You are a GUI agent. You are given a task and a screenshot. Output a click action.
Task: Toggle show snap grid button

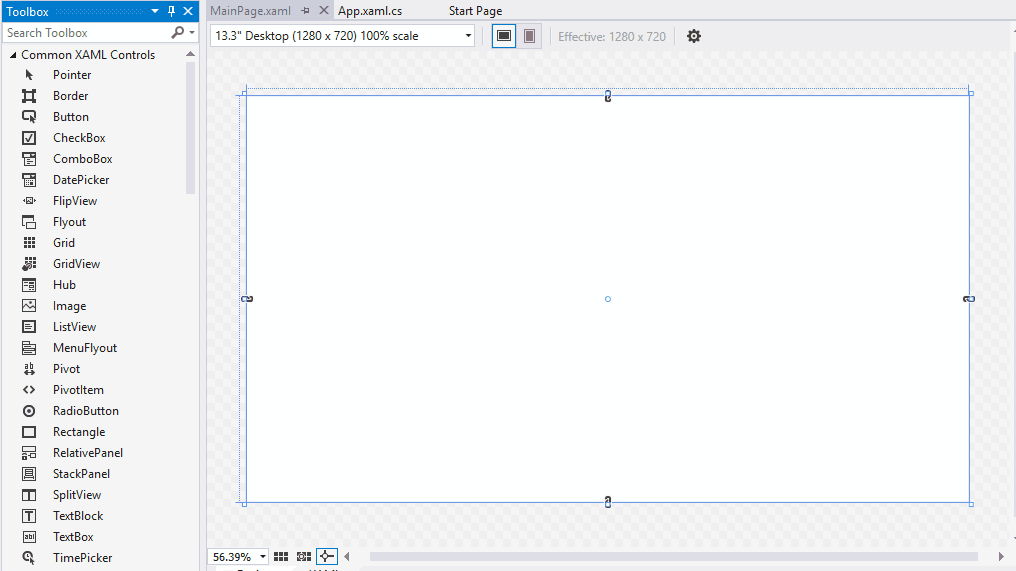[x=281, y=557]
